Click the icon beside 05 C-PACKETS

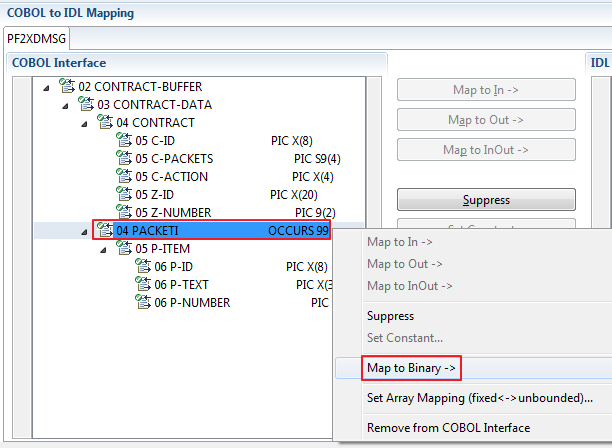pos(124,158)
